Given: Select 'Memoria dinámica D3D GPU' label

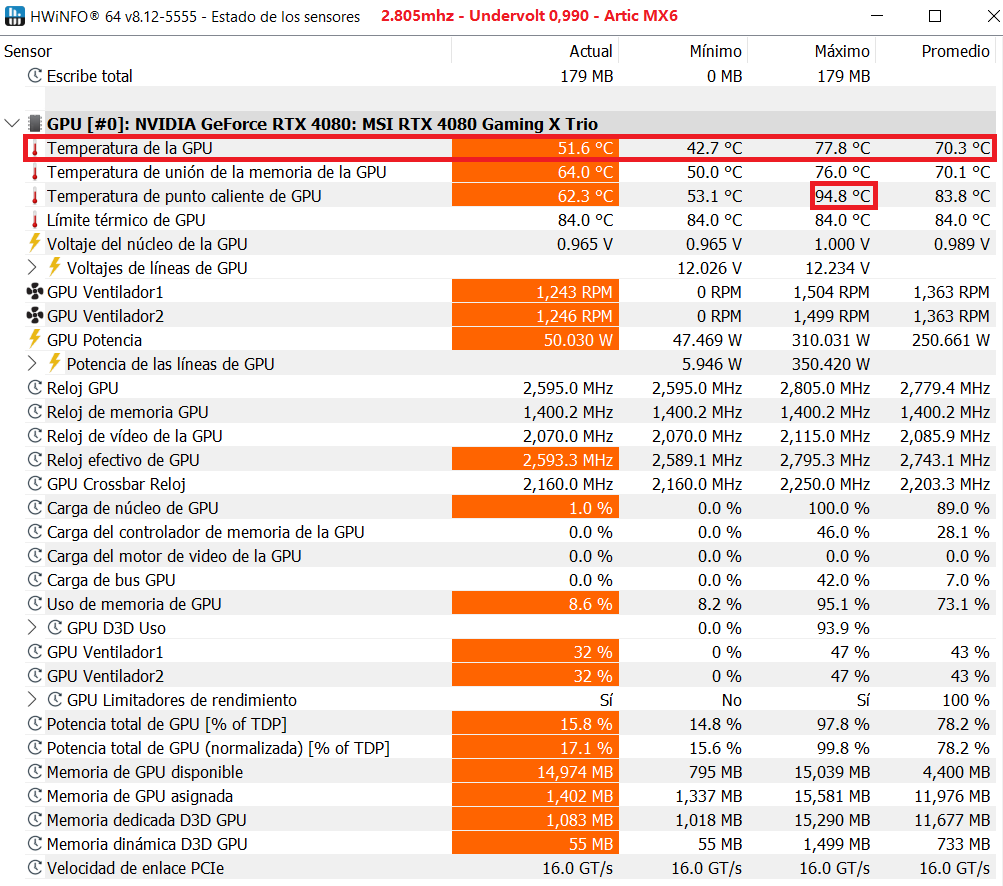Looking at the screenshot, I should [147, 844].
